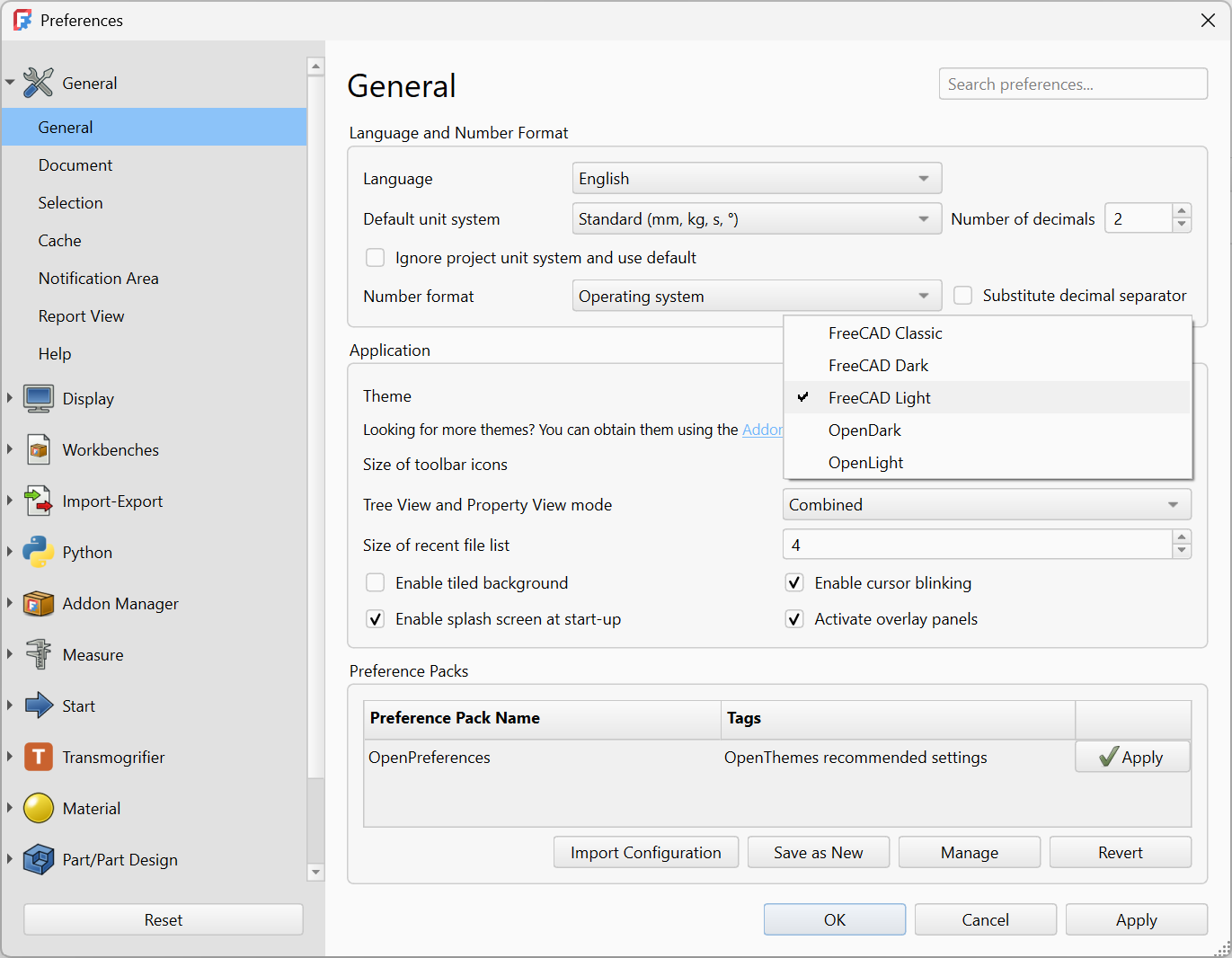The width and height of the screenshot is (1232, 958).
Task: Click the Save as New button
Action: [x=819, y=853]
